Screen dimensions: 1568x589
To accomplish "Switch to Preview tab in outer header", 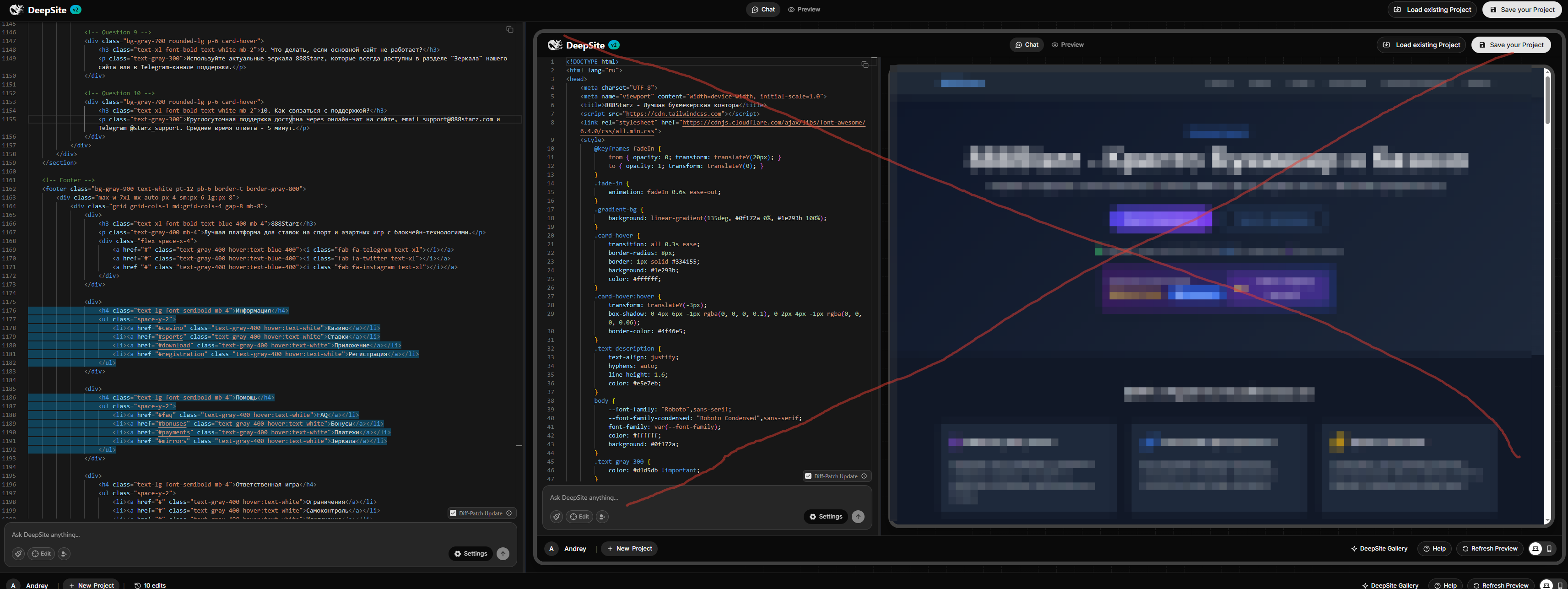I will pos(804,10).
